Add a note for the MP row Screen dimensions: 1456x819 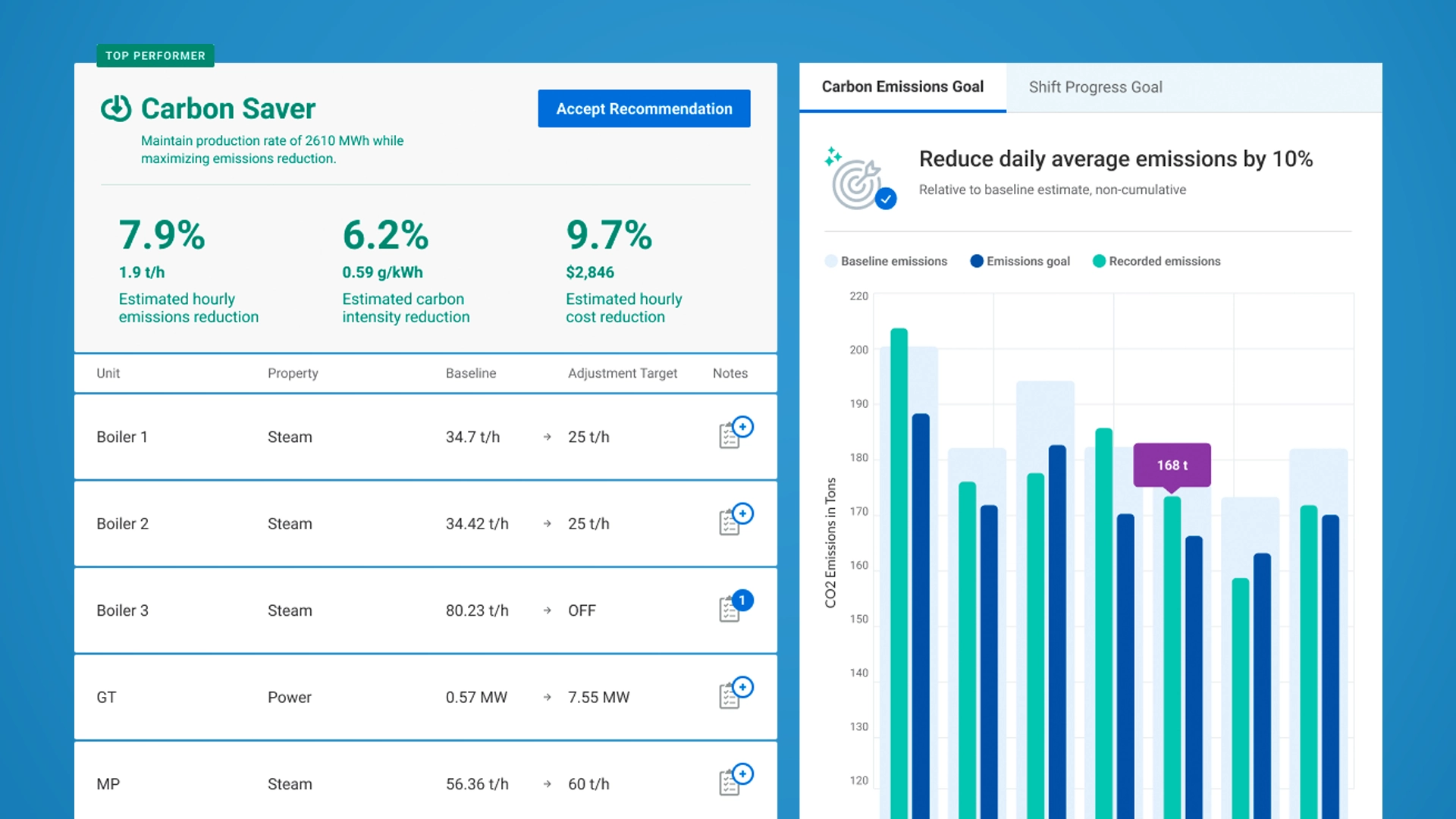click(x=736, y=780)
